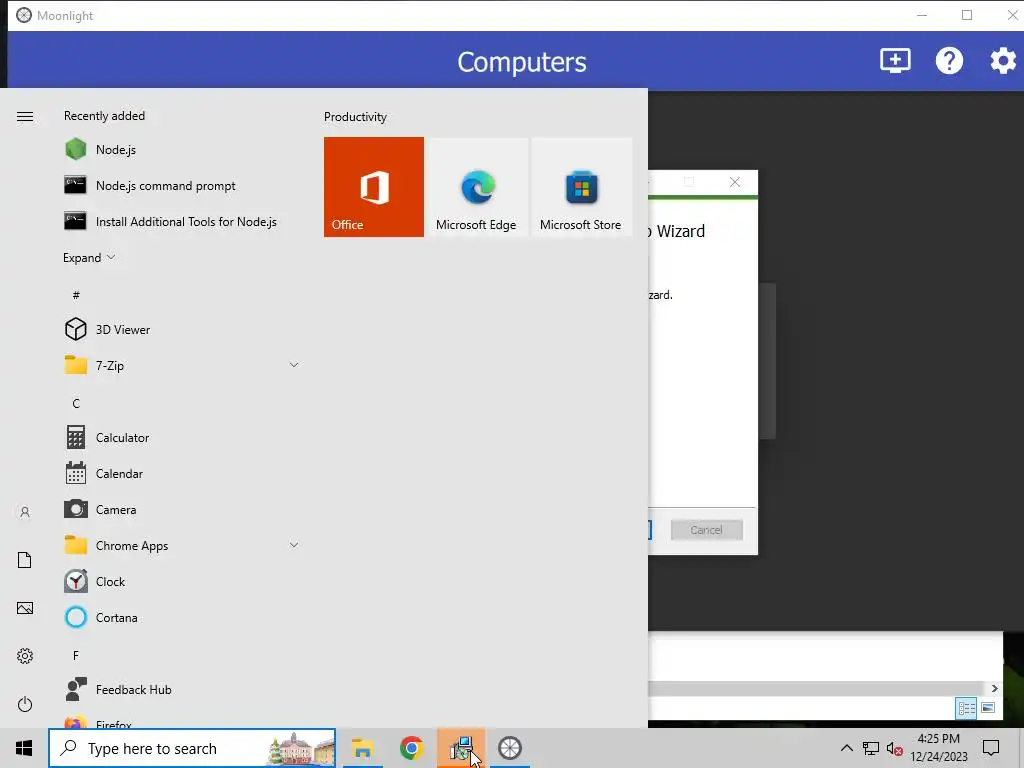Viewport: 1024px width, 768px height.
Task: Click the highlighted installer icon in taskbar
Action: coord(461,748)
